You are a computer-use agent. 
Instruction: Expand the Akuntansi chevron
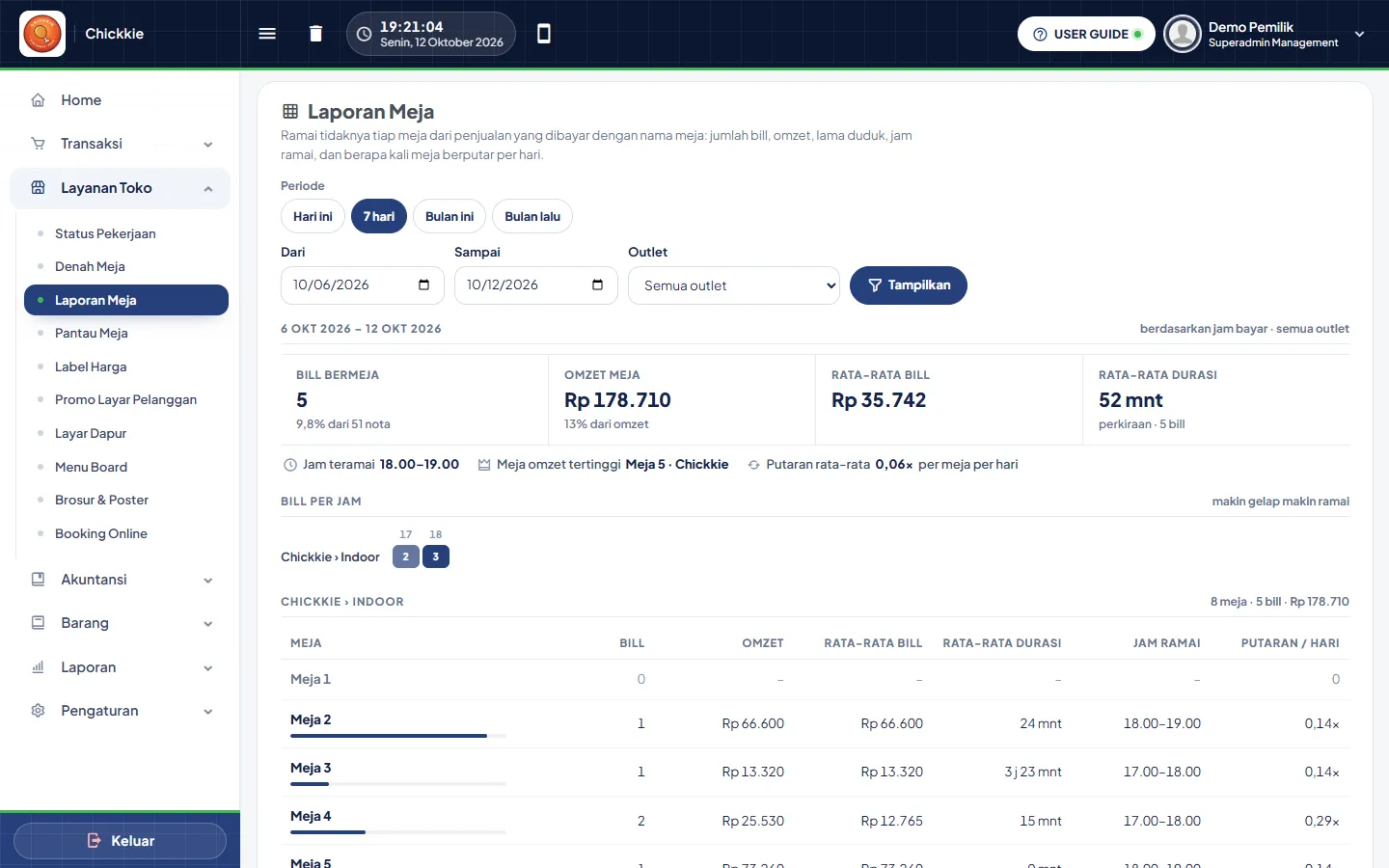[208, 581]
